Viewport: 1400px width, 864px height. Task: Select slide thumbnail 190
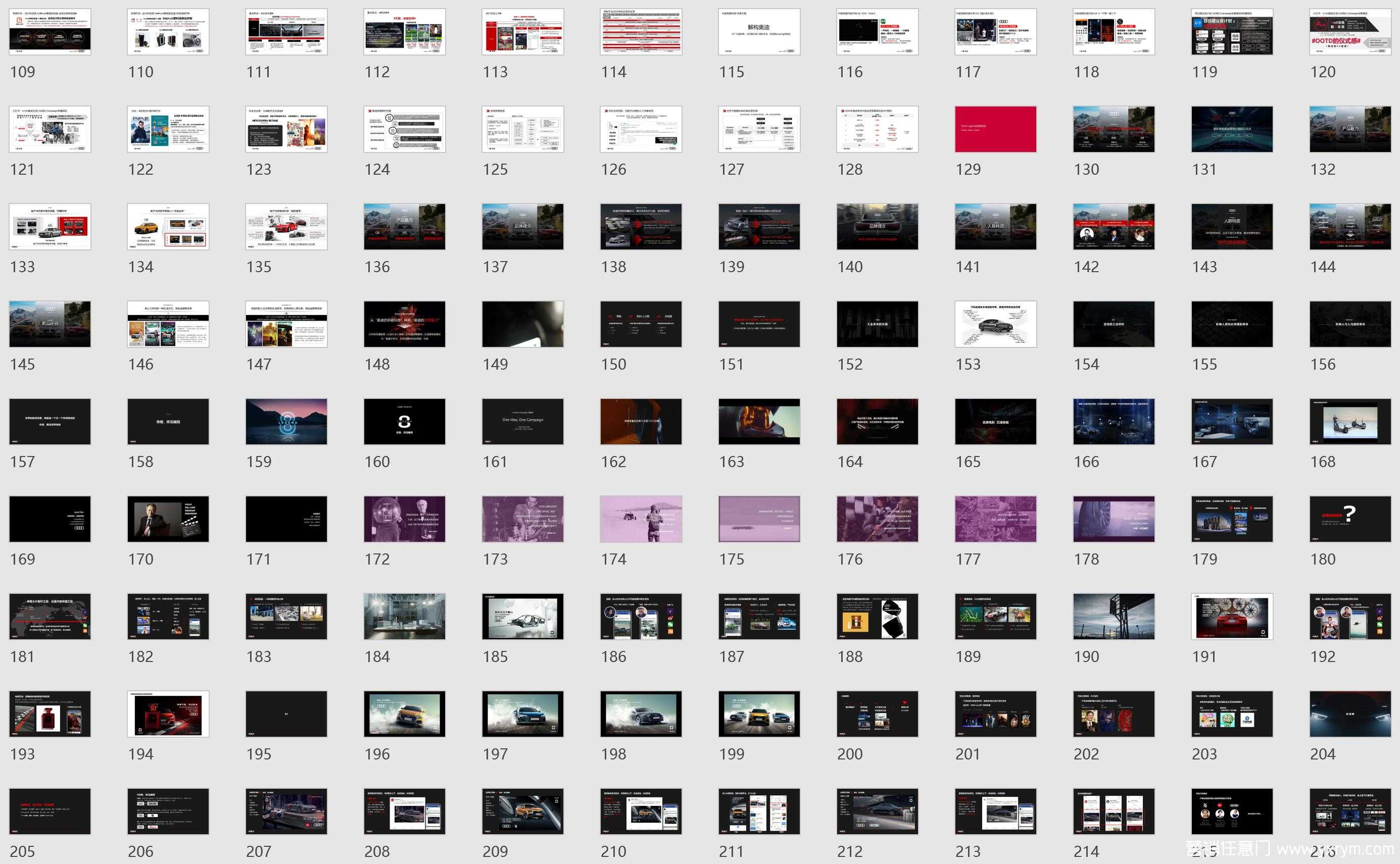tap(1114, 617)
